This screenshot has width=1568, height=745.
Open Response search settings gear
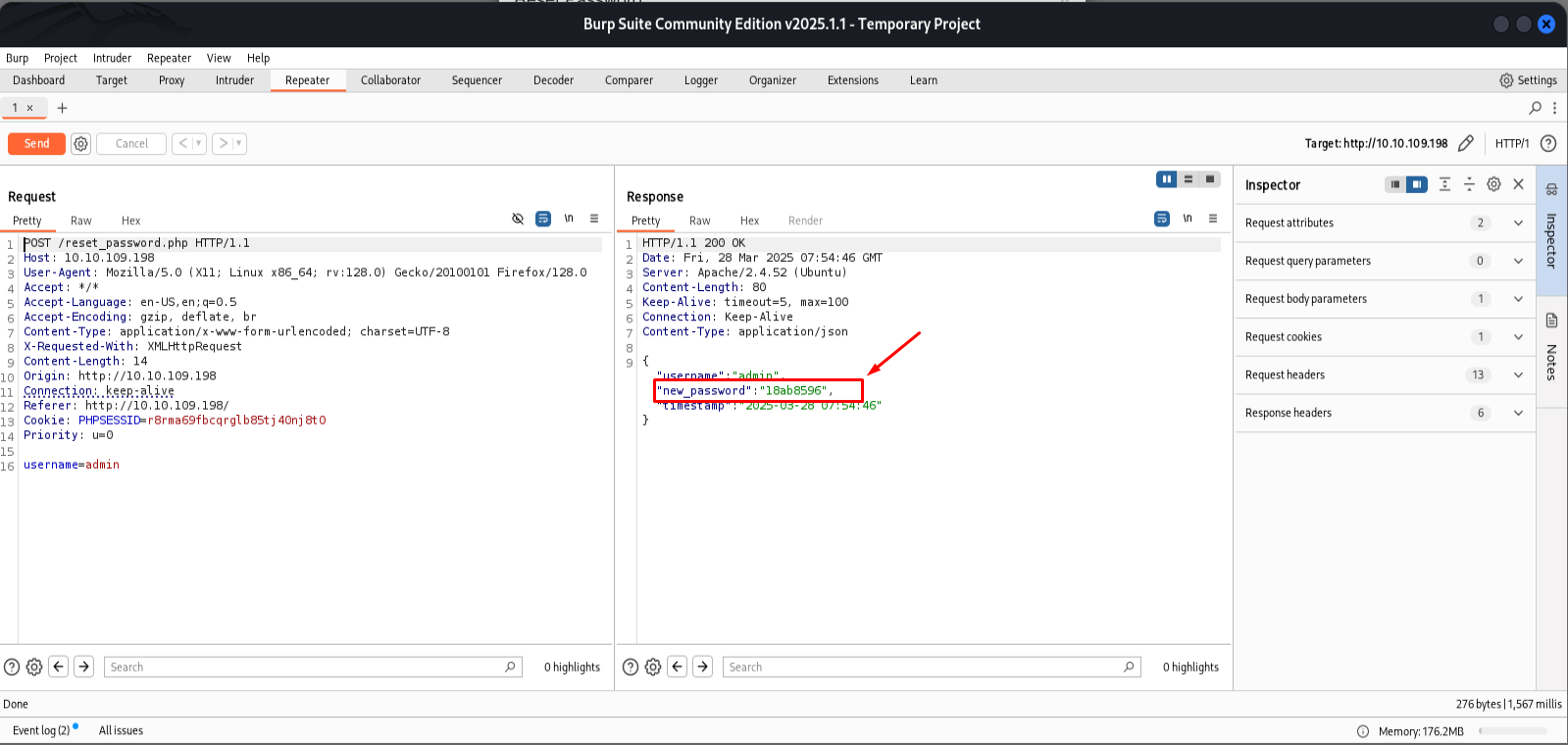[x=653, y=668]
